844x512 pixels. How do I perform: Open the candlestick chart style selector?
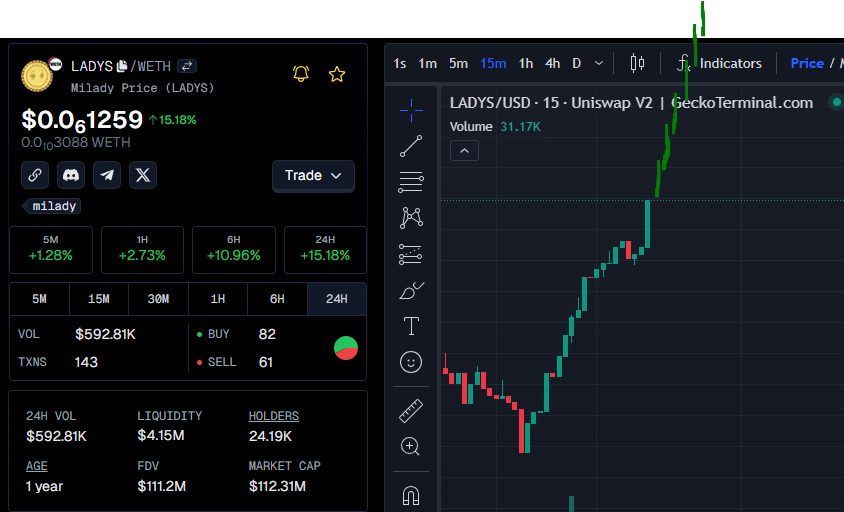[637, 64]
